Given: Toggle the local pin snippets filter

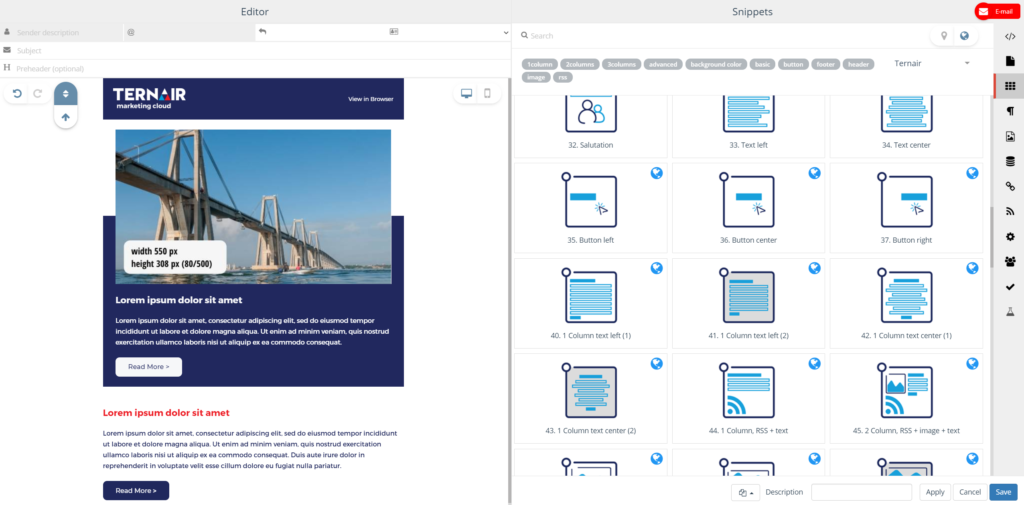Looking at the screenshot, I should tap(943, 36).
